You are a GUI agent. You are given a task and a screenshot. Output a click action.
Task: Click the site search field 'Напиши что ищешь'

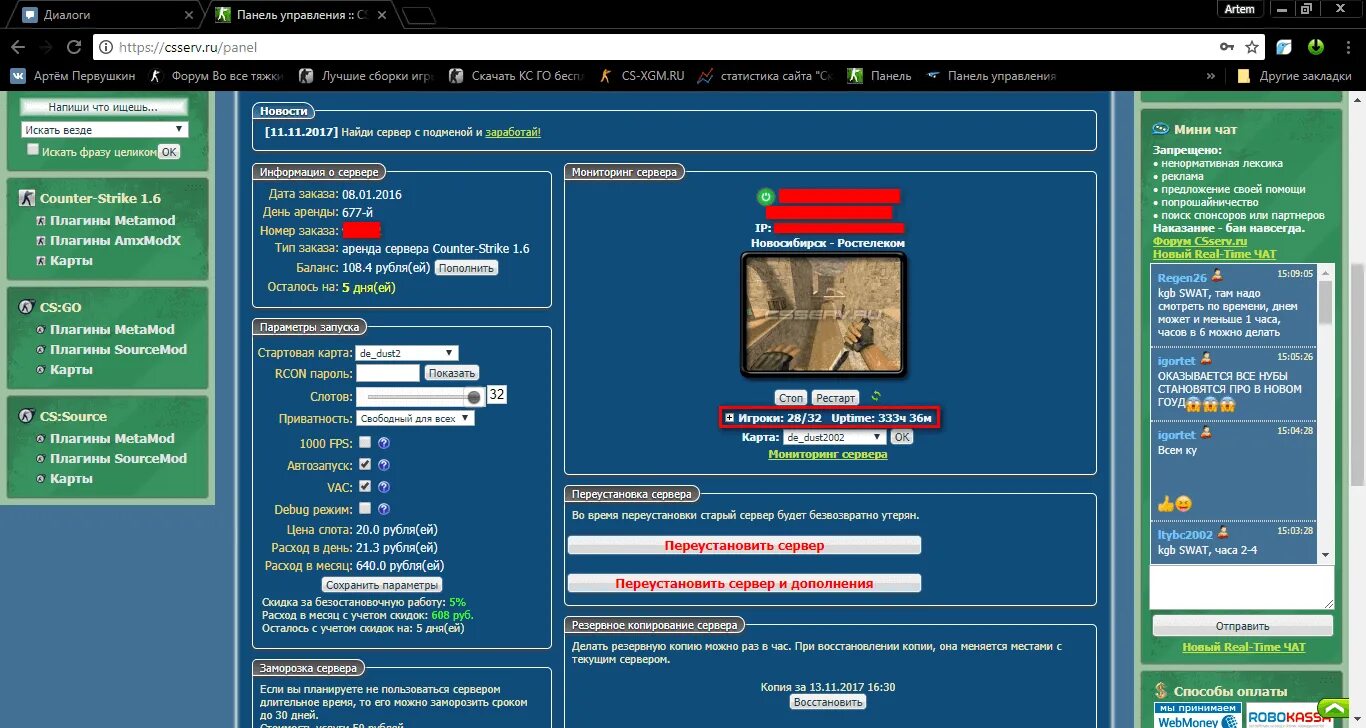(x=104, y=107)
